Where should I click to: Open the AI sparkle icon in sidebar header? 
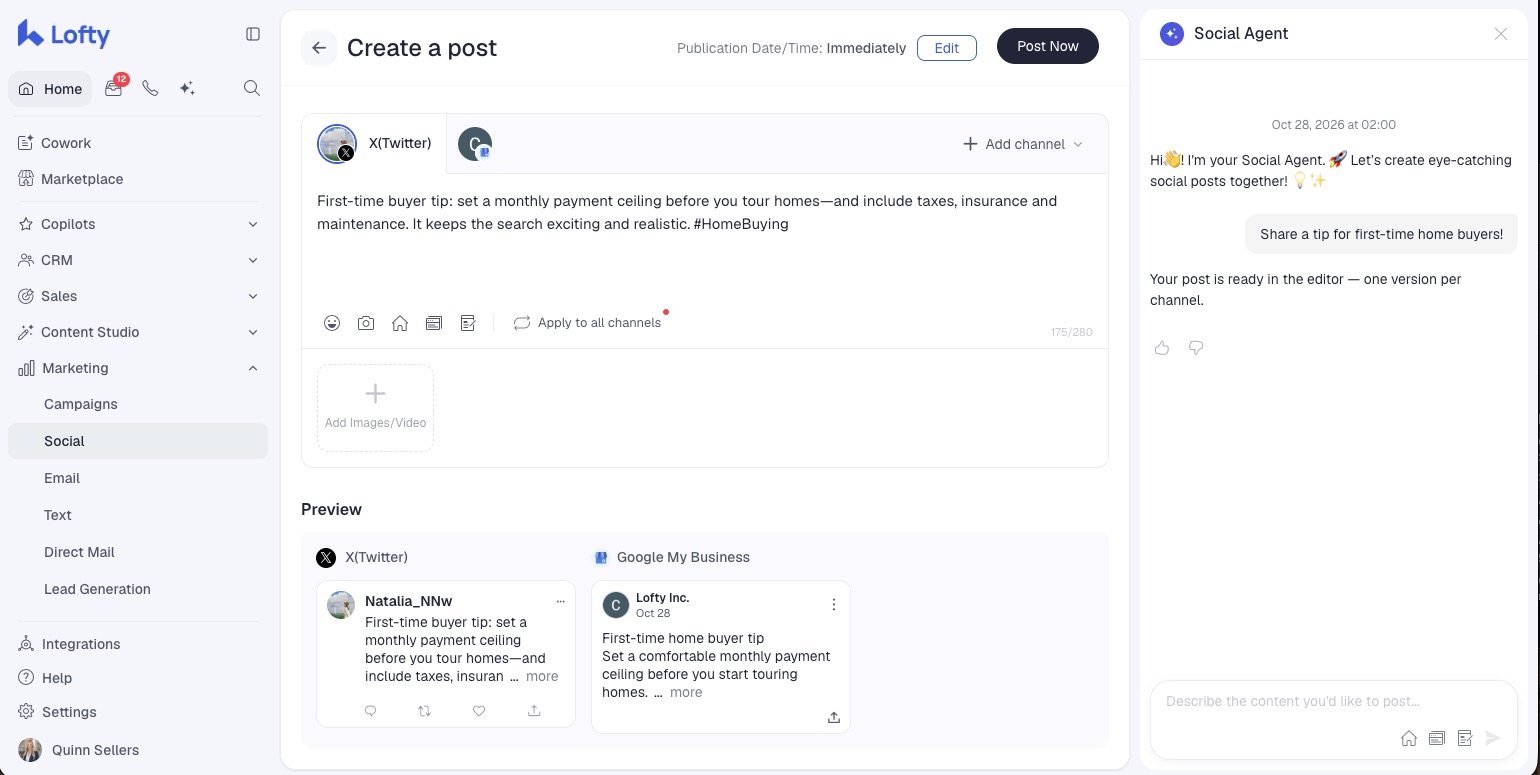pos(187,88)
